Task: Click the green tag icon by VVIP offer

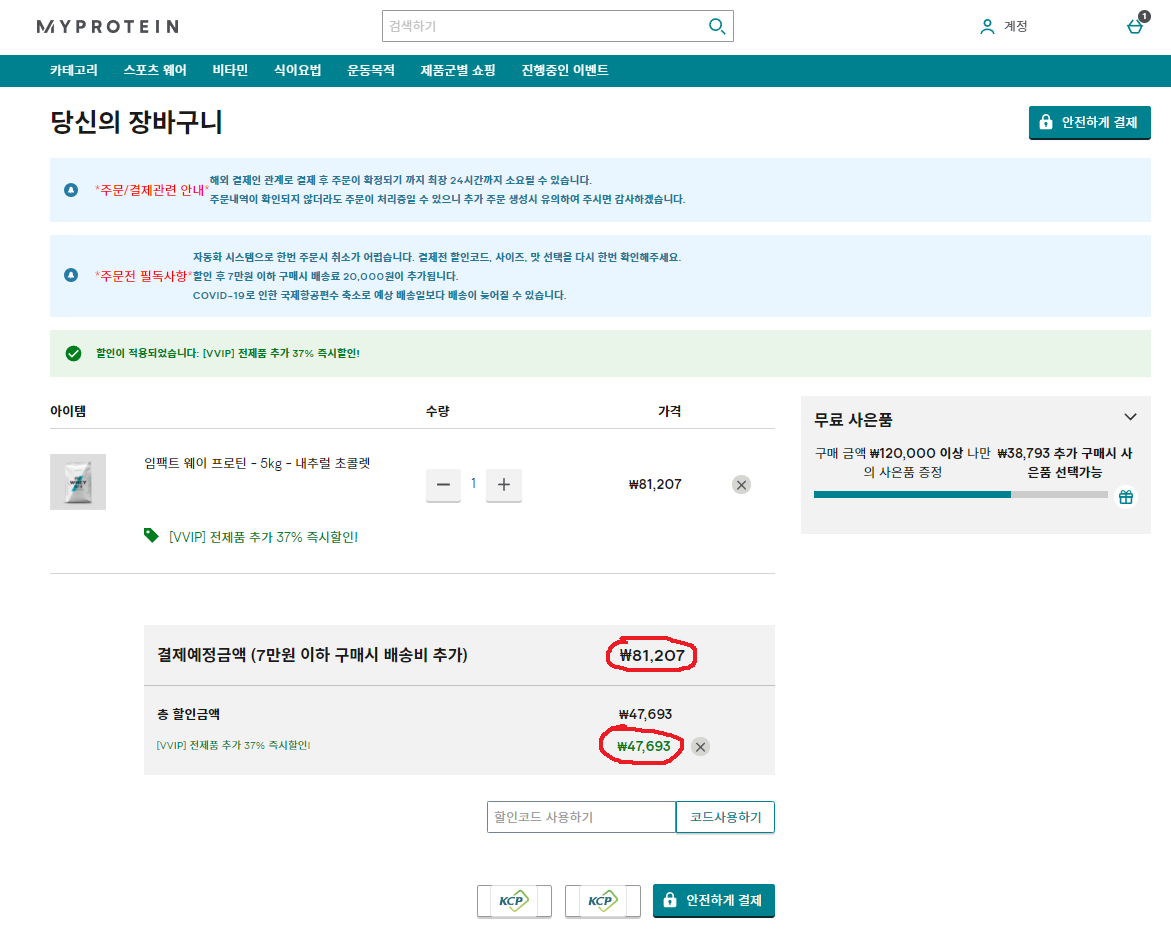Action: [x=151, y=535]
